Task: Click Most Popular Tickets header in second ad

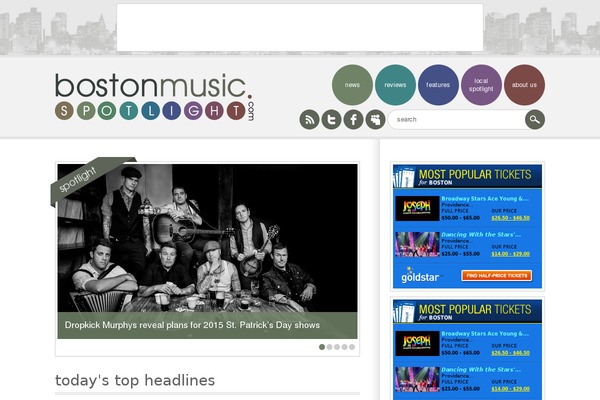Action: [467, 311]
